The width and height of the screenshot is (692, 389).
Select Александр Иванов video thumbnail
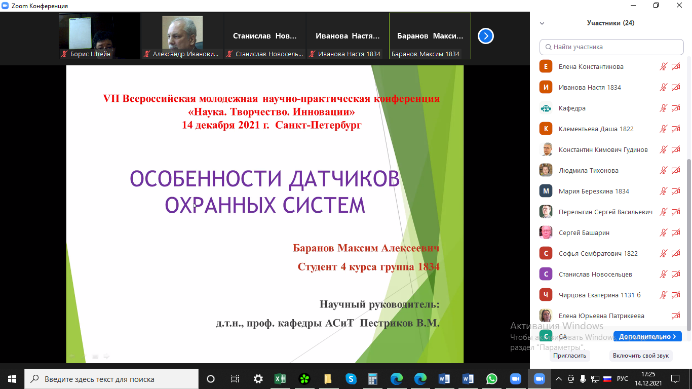click(182, 36)
